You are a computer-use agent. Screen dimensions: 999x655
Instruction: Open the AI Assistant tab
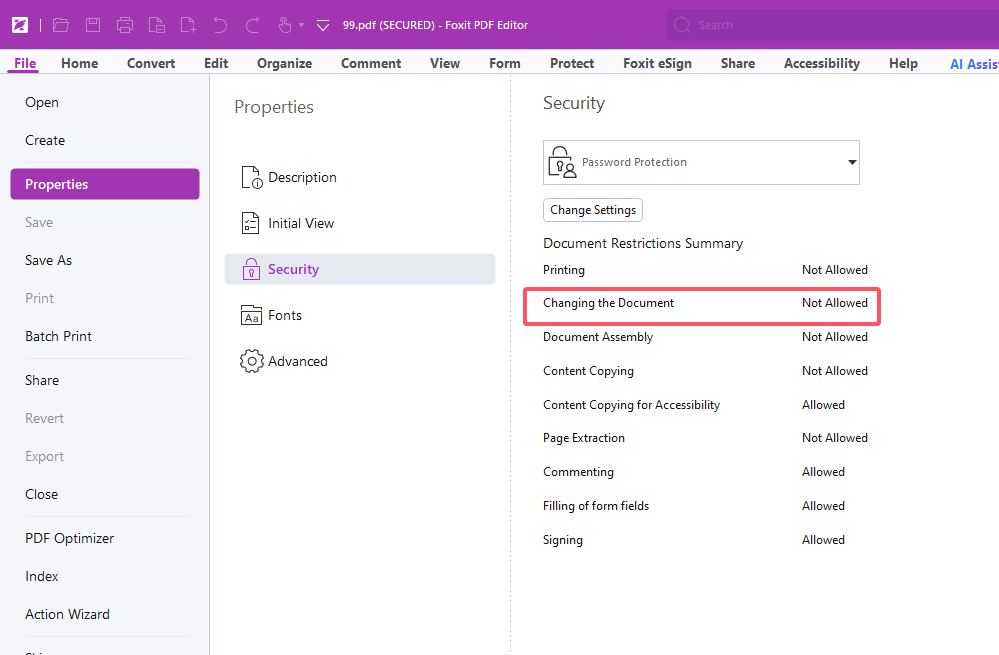[974, 64]
